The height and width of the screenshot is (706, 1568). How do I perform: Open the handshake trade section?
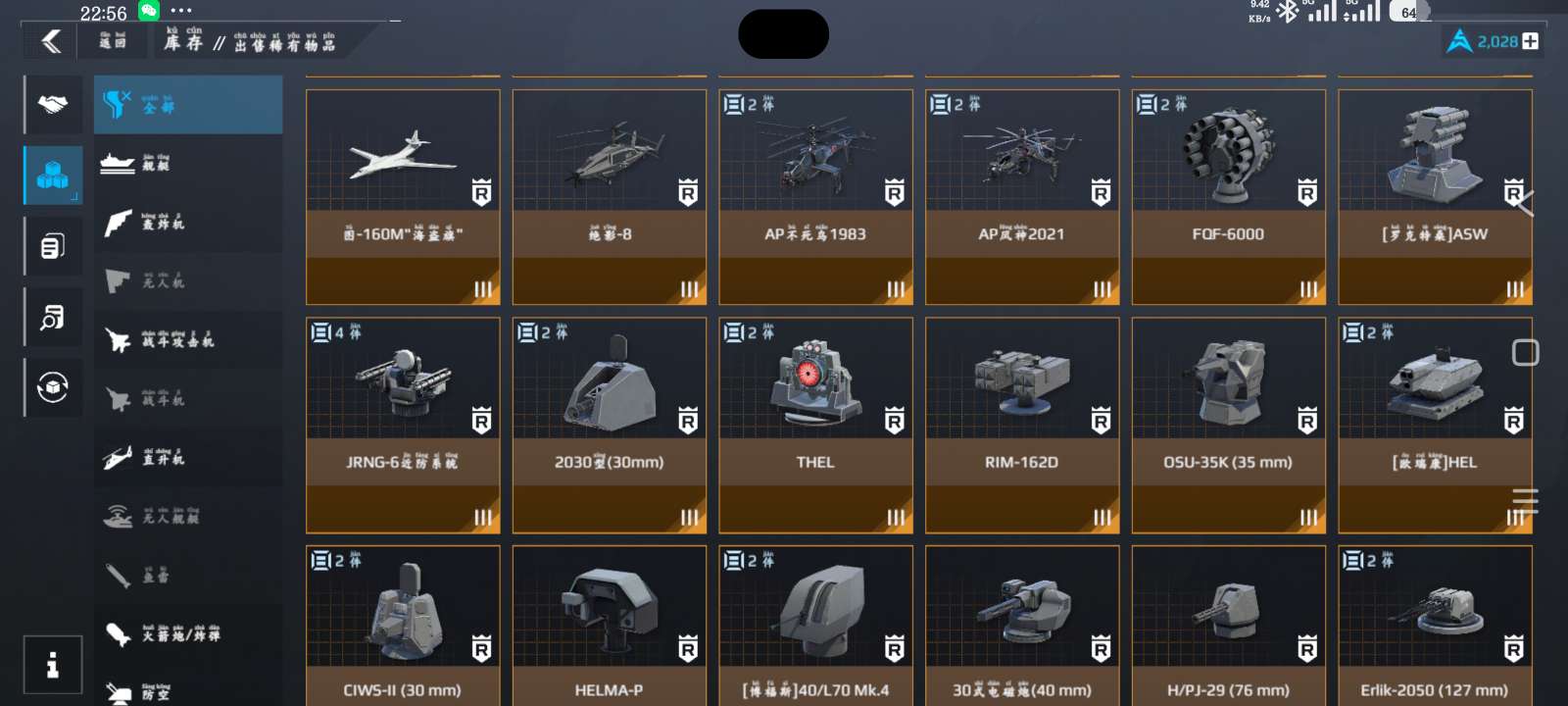53,104
